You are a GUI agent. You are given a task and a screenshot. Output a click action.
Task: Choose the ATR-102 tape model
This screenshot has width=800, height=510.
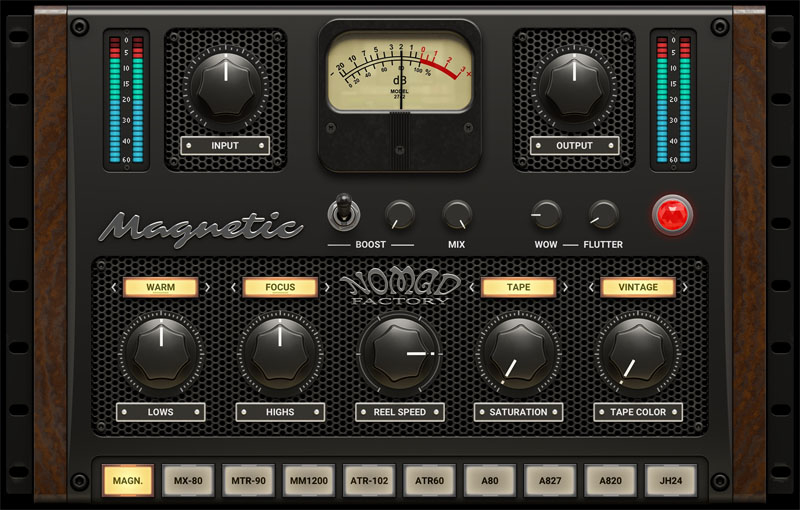pyautogui.click(x=369, y=481)
